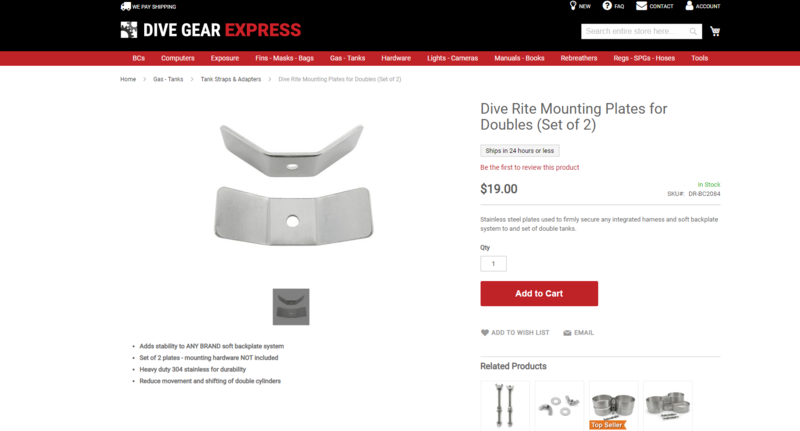Click the Dive Gear Express logo
This screenshot has height=431, width=800.
(211, 30)
